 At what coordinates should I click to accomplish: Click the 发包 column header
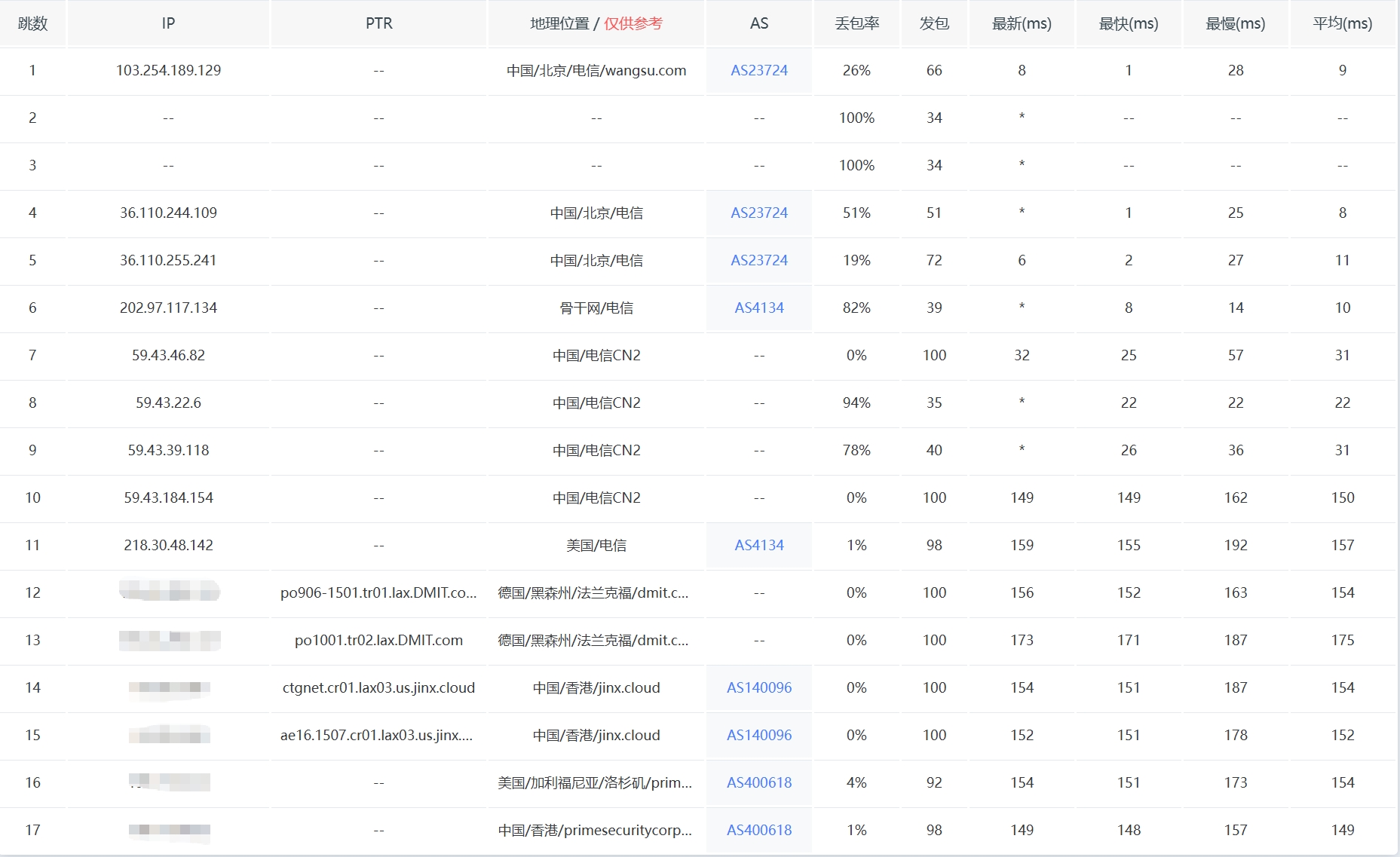[x=934, y=23]
